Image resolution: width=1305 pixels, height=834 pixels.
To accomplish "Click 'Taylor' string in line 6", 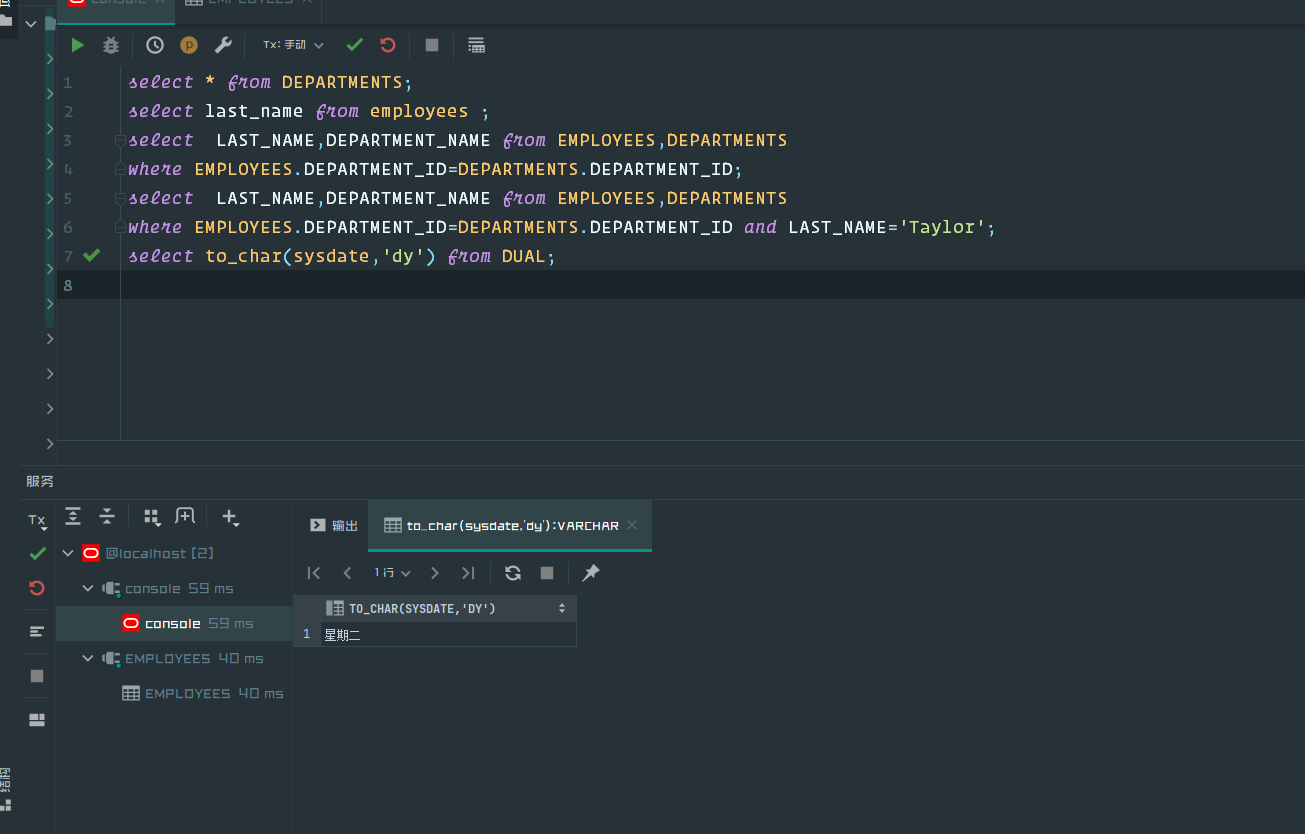I will pyautogui.click(x=942, y=227).
